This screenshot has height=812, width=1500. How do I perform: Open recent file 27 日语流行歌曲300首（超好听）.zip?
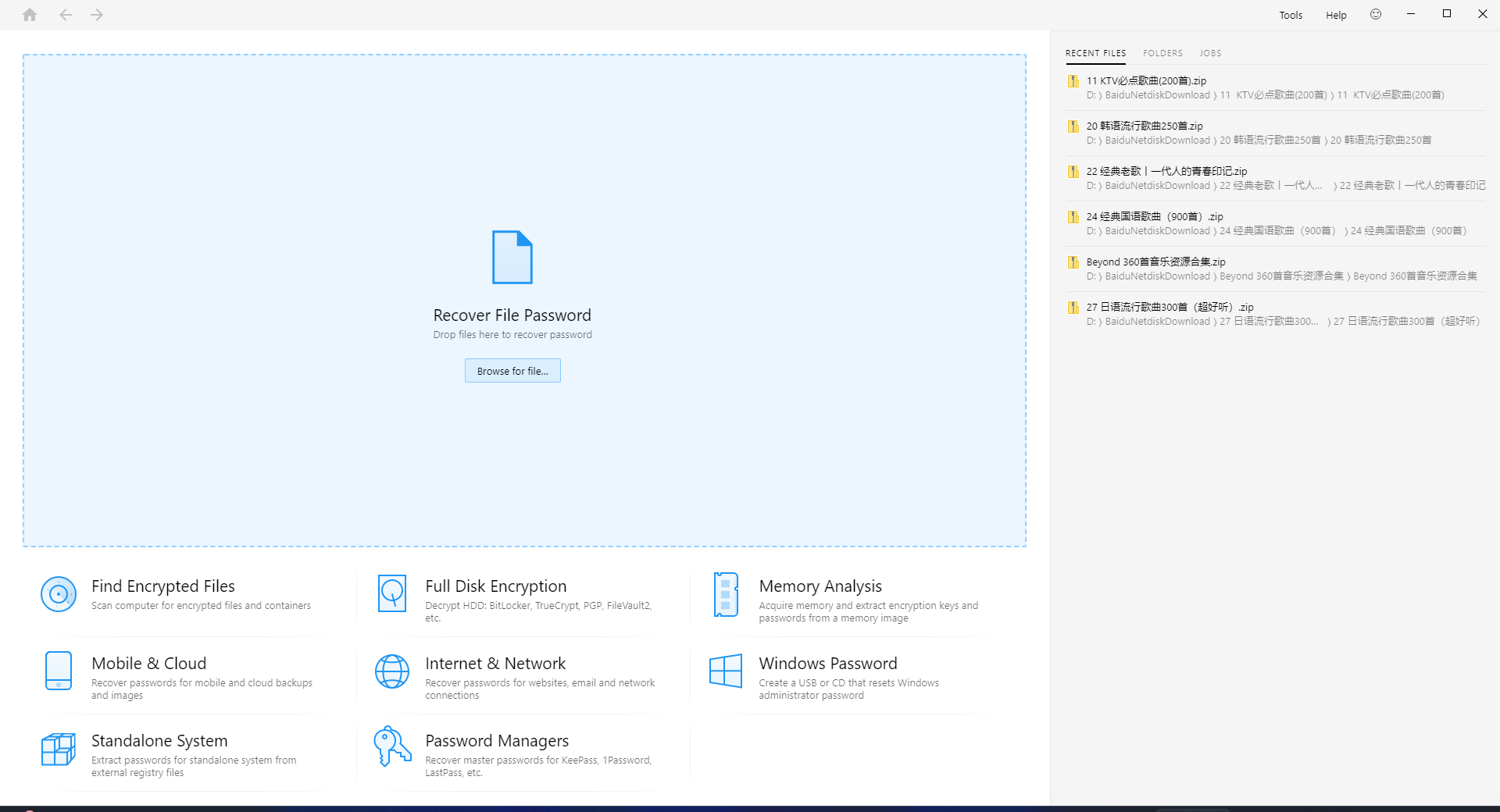(x=1170, y=307)
